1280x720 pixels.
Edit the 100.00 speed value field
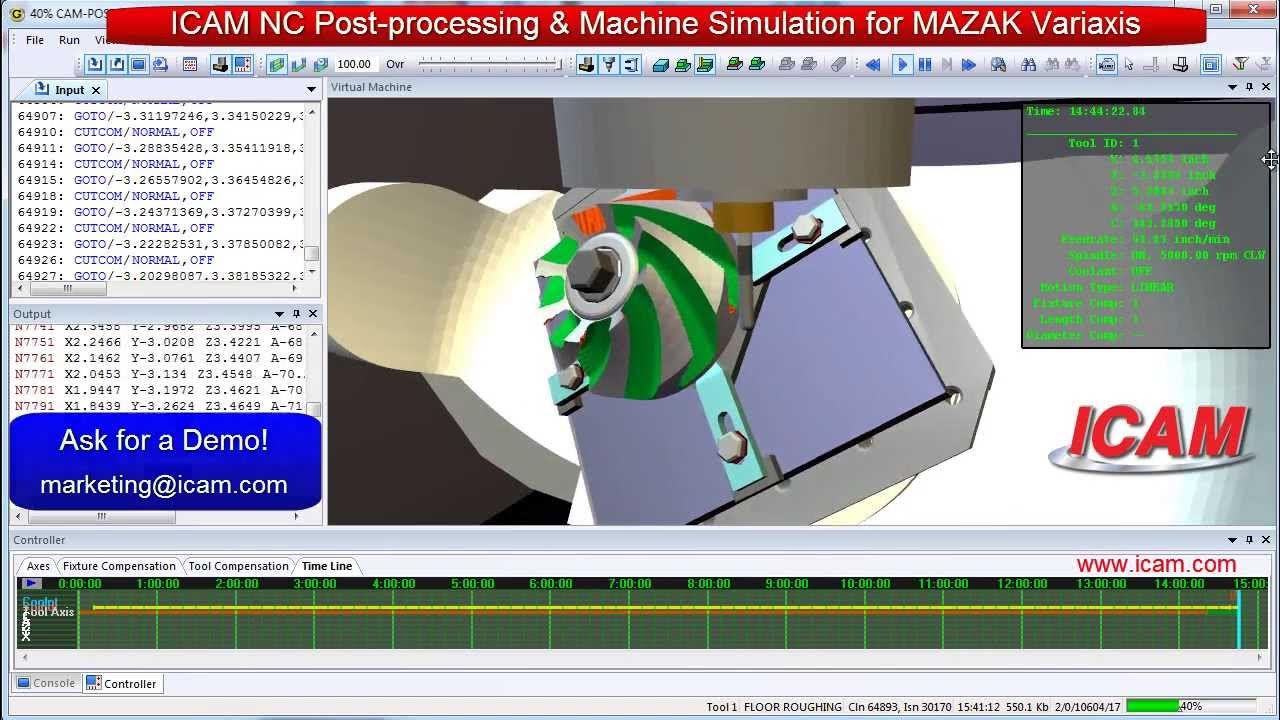pos(354,64)
